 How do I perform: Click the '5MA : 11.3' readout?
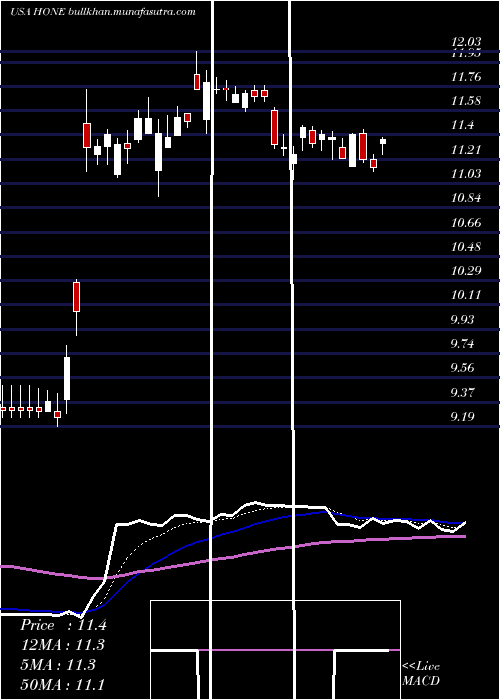(58, 665)
